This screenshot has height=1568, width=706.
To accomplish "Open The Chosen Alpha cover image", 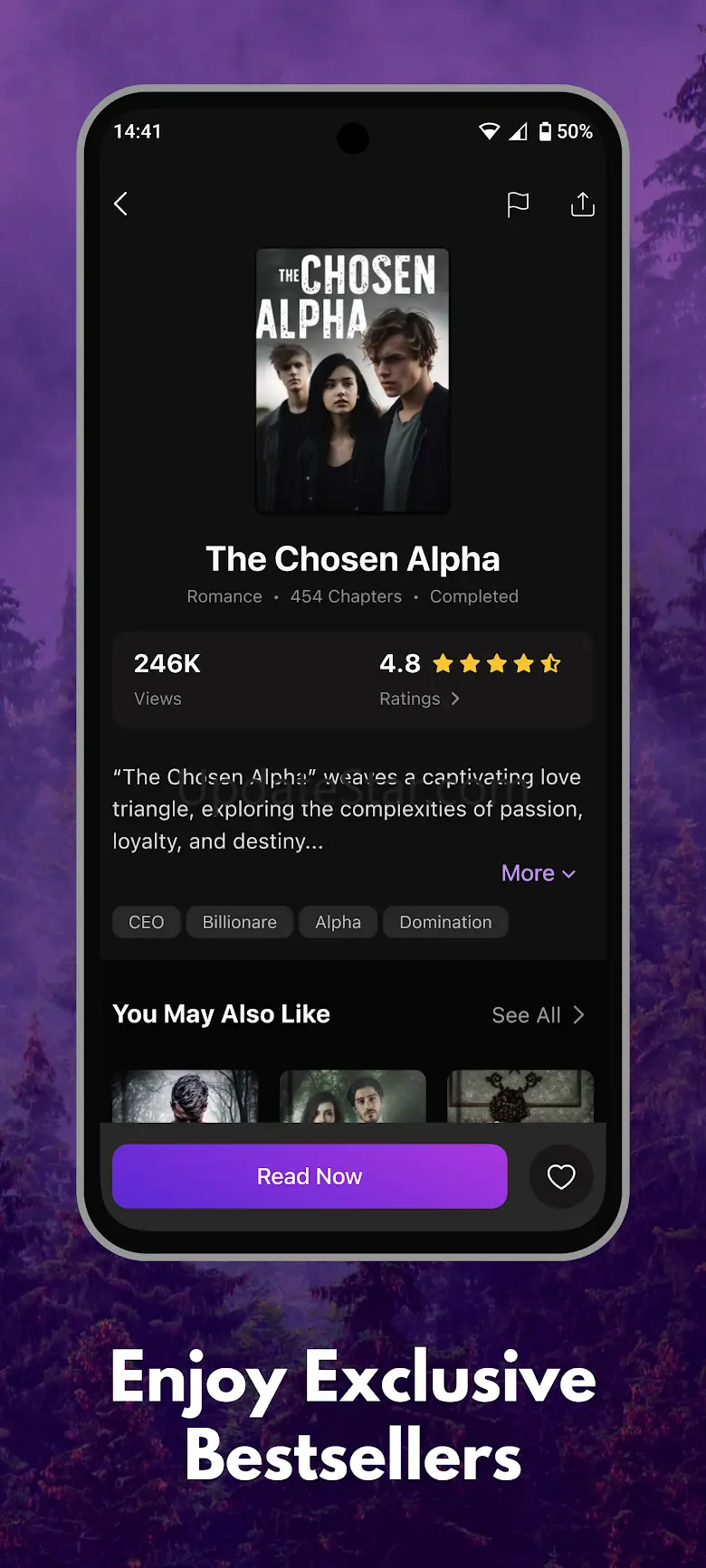I will click(x=353, y=381).
